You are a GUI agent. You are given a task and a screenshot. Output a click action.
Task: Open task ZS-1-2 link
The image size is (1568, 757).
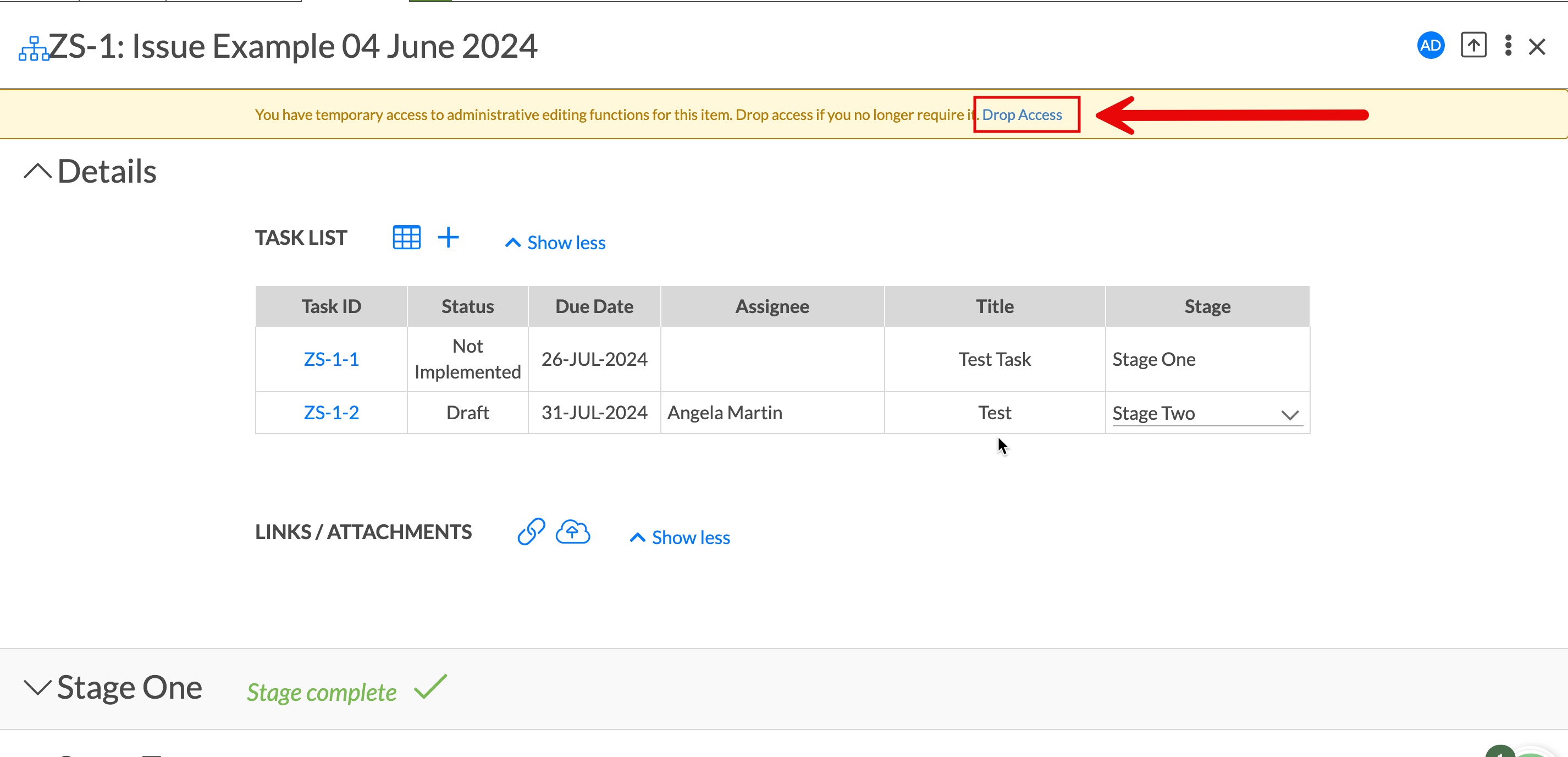coord(331,413)
